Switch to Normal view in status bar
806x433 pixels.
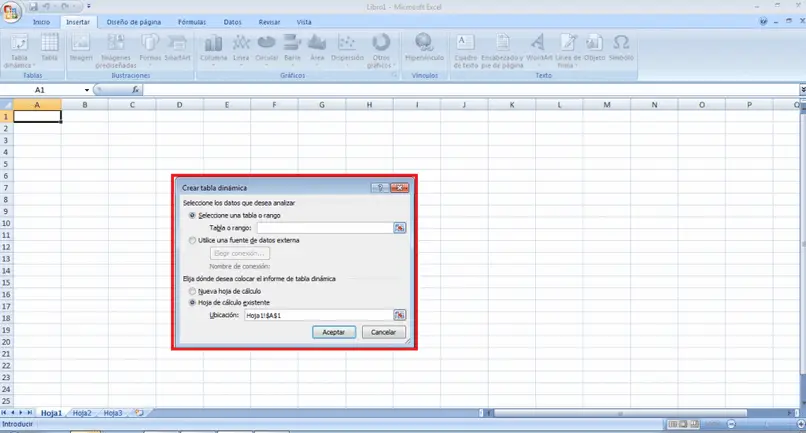pos(673,424)
